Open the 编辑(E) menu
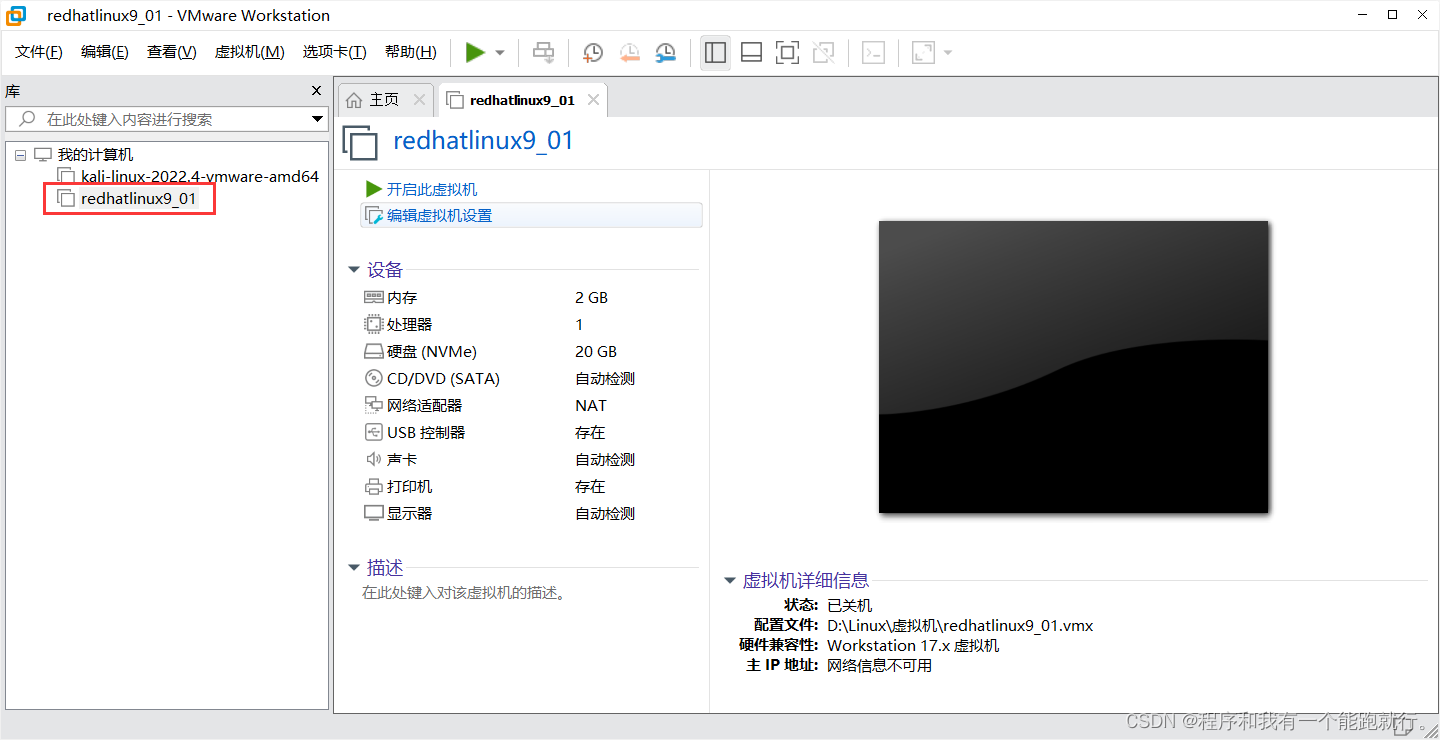 (x=105, y=52)
